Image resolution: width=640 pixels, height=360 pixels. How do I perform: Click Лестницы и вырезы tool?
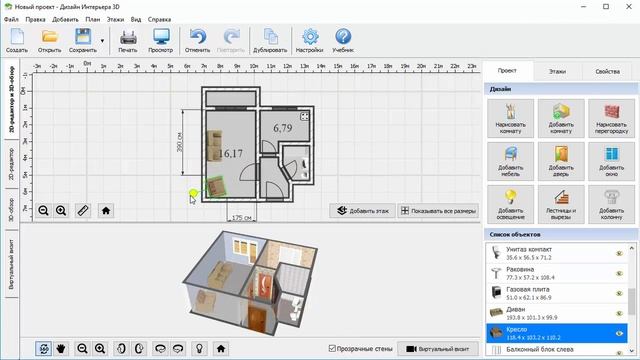tap(561, 204)
